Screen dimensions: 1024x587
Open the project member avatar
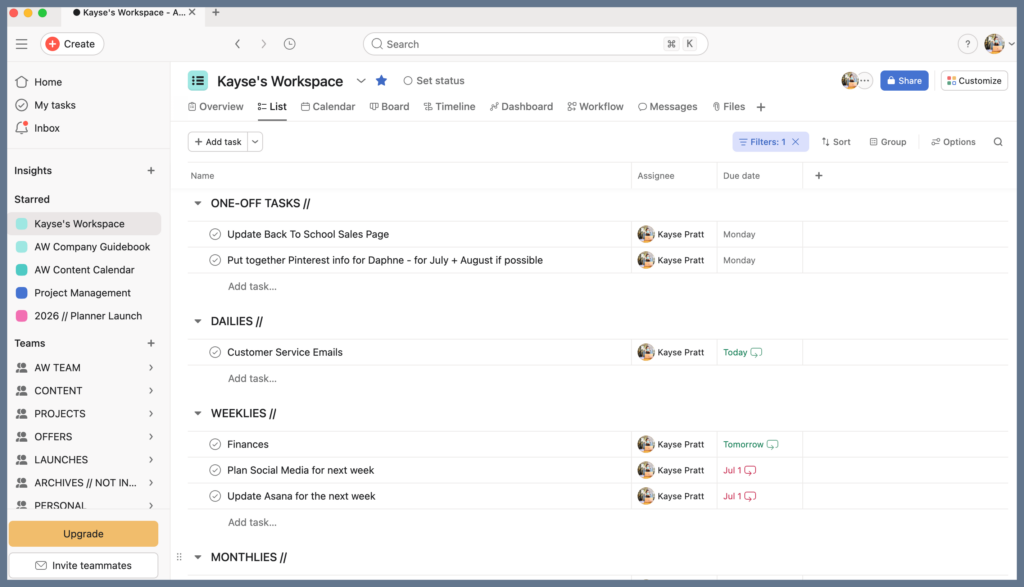click(x=850, y=80)
